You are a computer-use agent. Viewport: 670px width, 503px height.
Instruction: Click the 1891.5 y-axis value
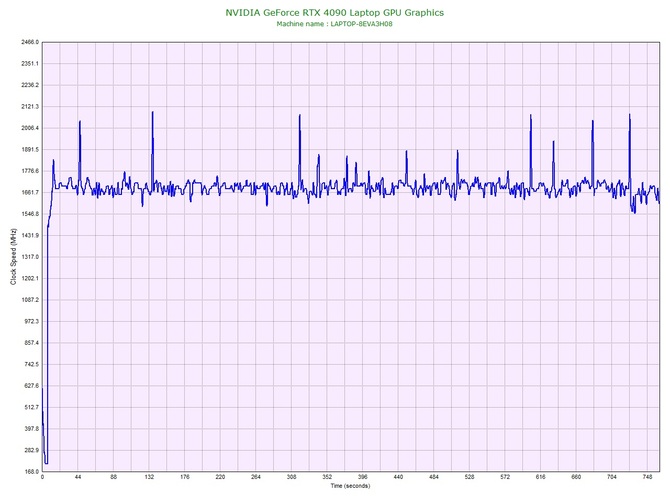click(x=29, y=150)
